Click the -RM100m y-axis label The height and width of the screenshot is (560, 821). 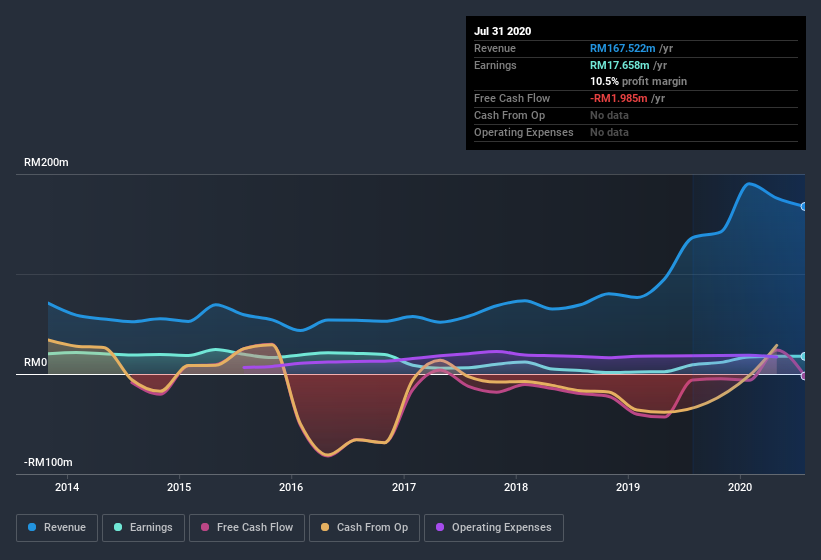coord(48,462)
